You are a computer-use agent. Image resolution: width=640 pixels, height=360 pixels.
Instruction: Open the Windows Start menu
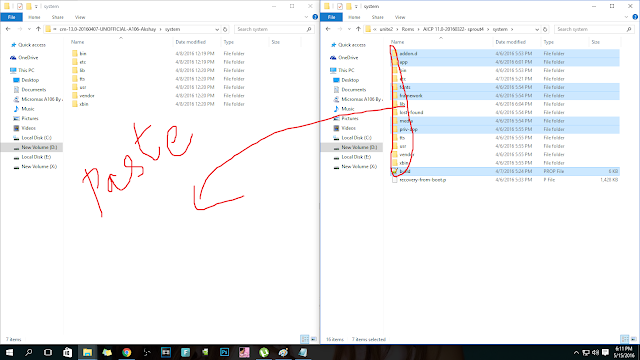pyautogui.click(x=9, y=352)
